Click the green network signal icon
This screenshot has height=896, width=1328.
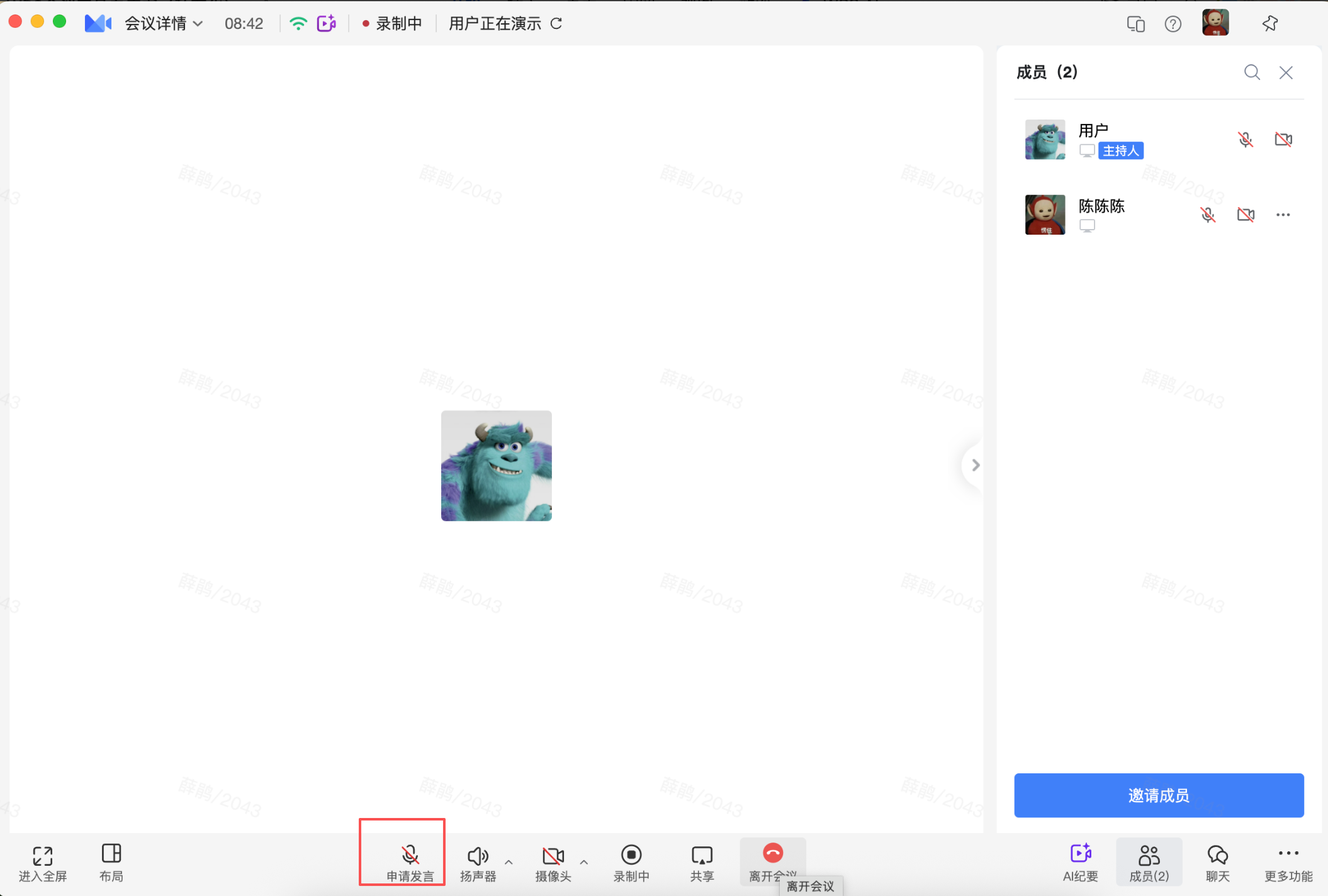click(x=298, y=24)
